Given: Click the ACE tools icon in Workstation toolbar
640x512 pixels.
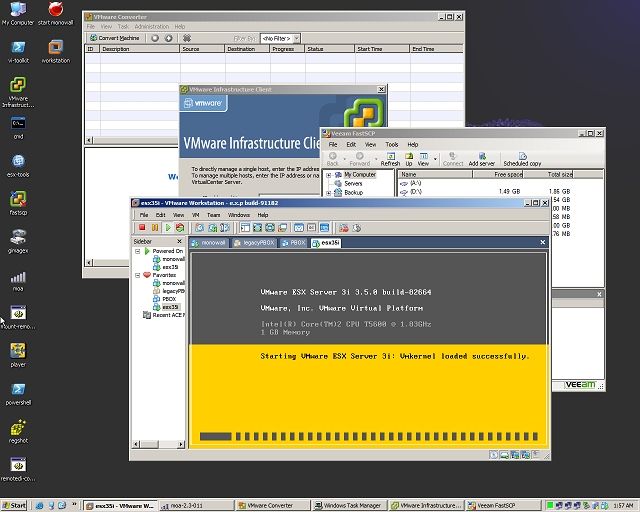Looking at the screenshot, I should (344, 228).
